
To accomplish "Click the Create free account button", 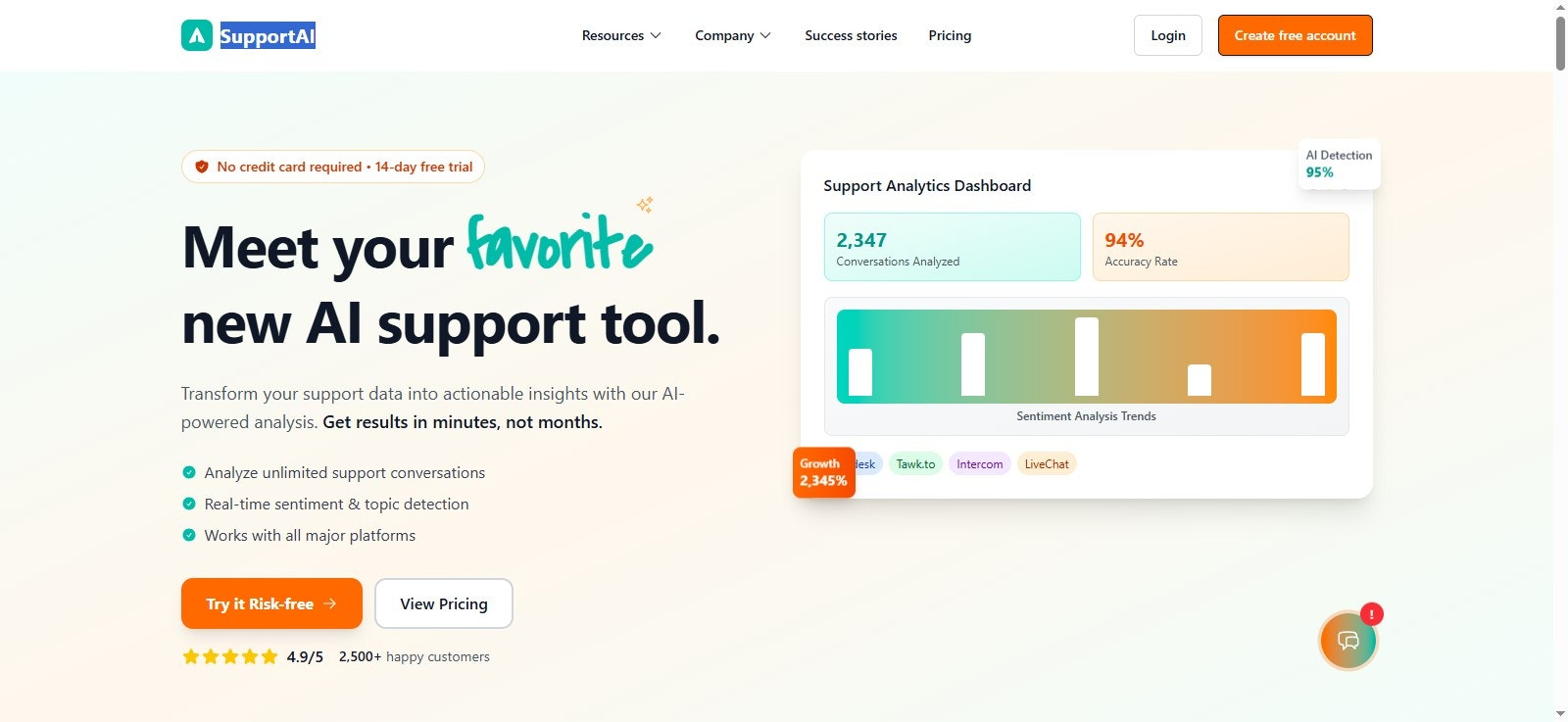I will click(x=1295, y=35).
